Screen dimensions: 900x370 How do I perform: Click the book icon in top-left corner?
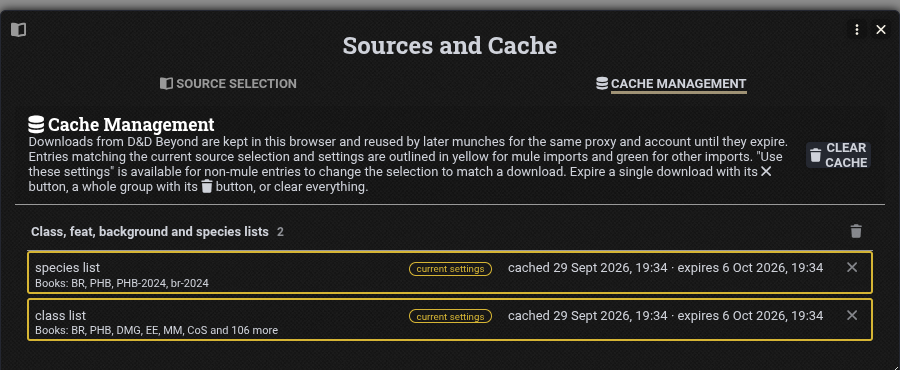pyautogui.click(x=18, y=29)
